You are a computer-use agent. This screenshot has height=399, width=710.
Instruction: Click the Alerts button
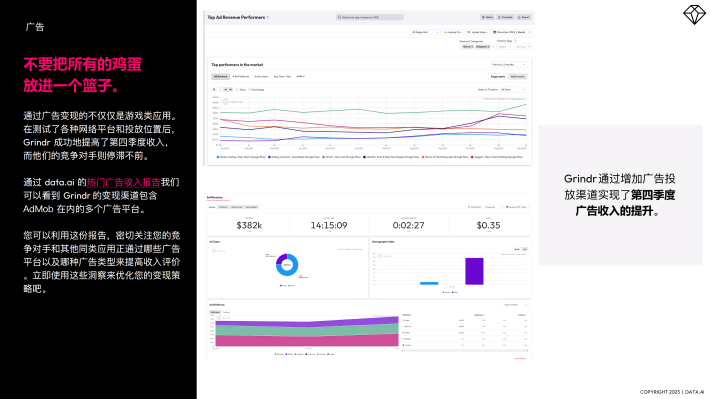[487, 17]
